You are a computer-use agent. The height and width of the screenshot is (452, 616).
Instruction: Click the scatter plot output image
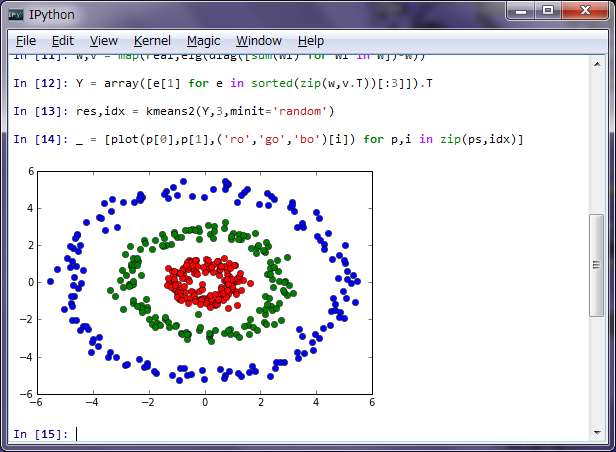coord(196,286)
